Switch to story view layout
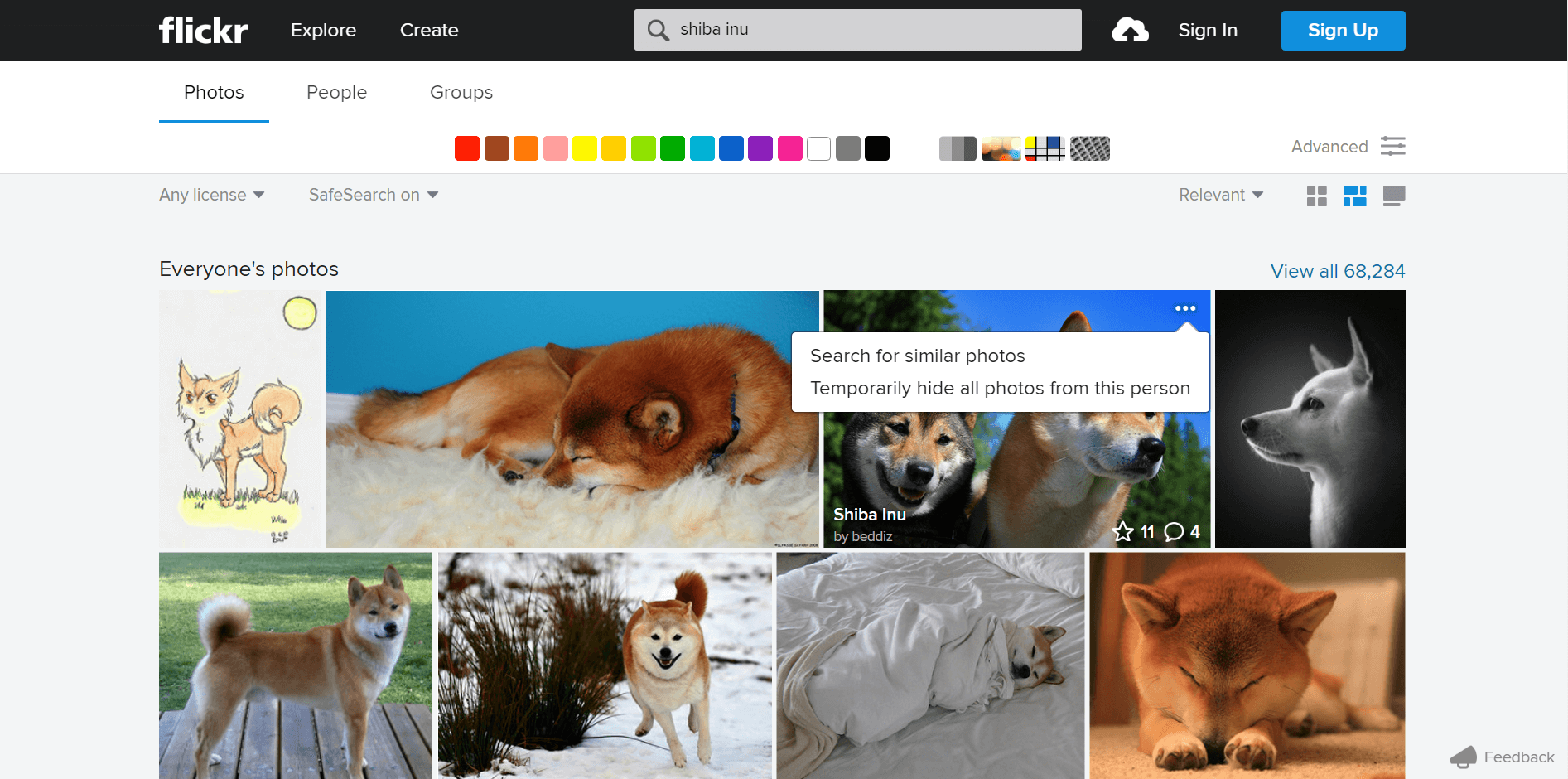 pyautogui.click(x=1394, y=196)
